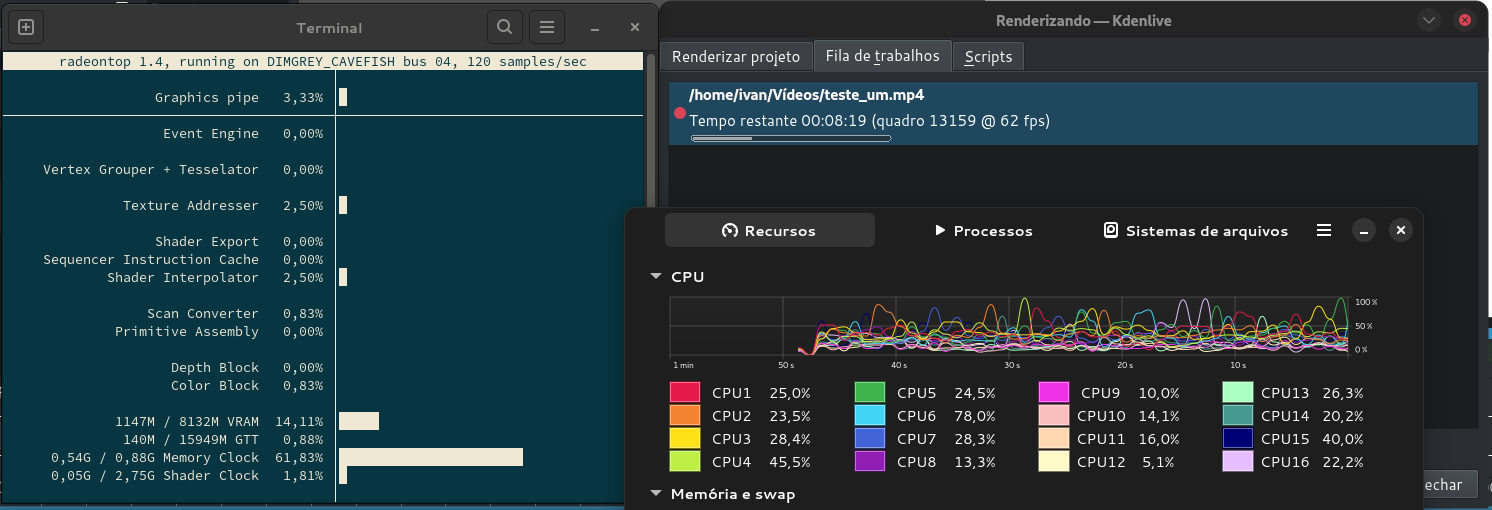The width and height of the screenshot is (1492, 510).
Task: Open a new terminal tab
Action: (26, 27)
